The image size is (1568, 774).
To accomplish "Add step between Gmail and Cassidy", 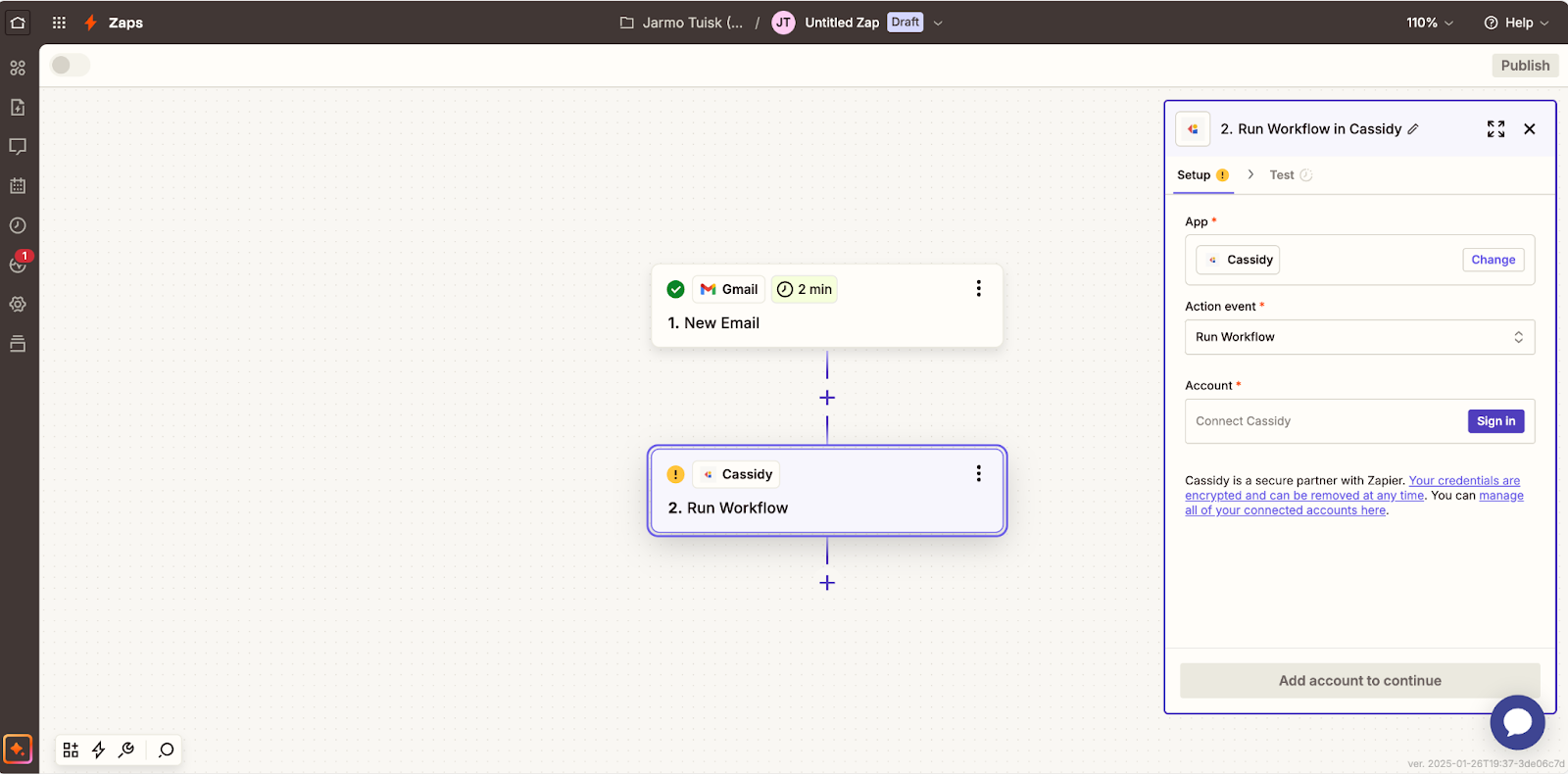I will pyautogui.click(x=827, y=398).
